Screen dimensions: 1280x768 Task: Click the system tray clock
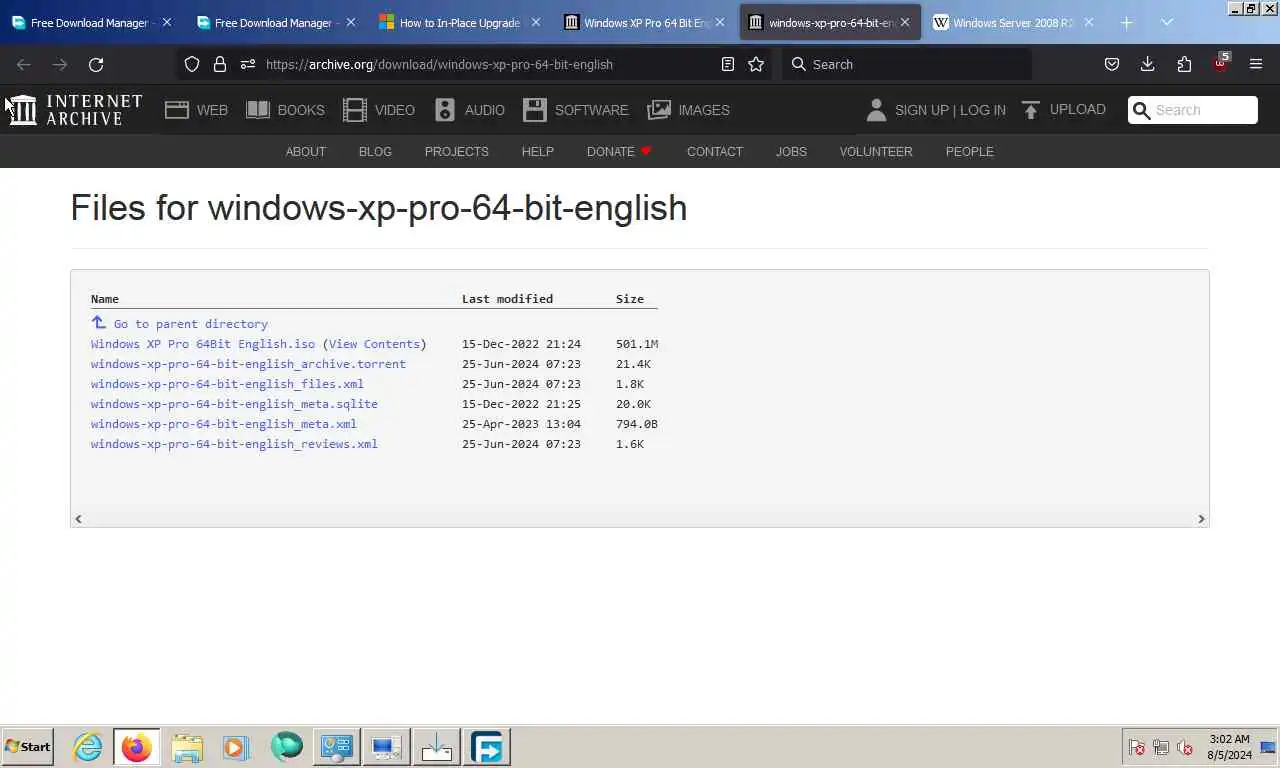click(1229, 747)
